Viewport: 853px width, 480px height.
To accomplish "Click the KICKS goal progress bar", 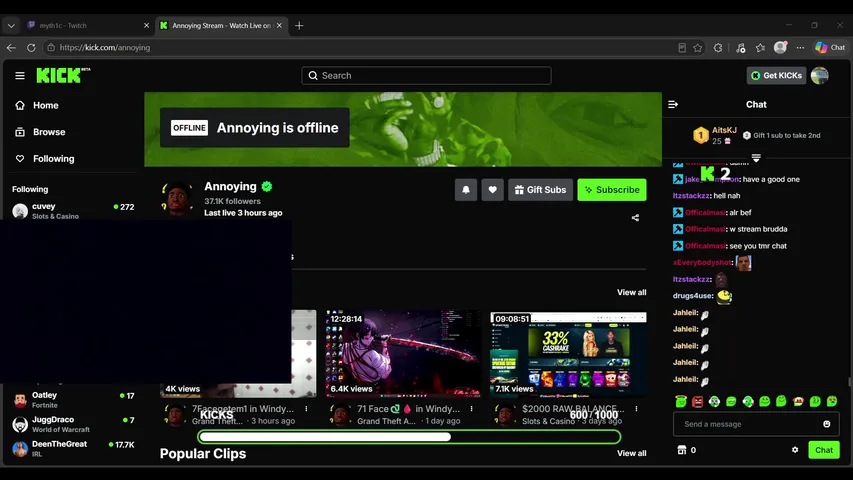I will click(409, 436).
